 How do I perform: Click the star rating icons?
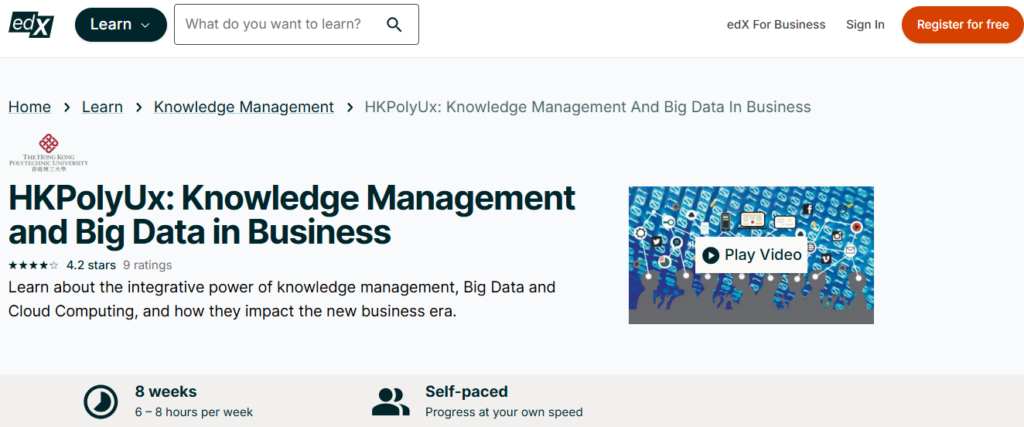[33, 265]
